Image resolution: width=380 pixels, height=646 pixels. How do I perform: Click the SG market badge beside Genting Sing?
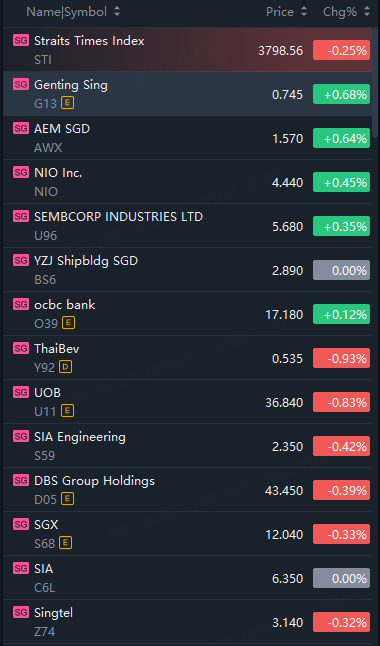coord(21,84)
